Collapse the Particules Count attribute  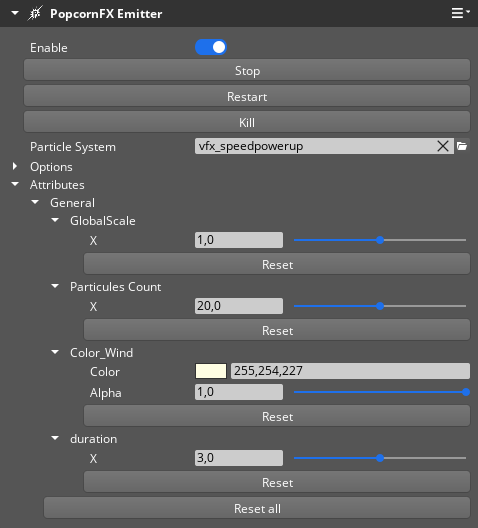pos(55,286)
